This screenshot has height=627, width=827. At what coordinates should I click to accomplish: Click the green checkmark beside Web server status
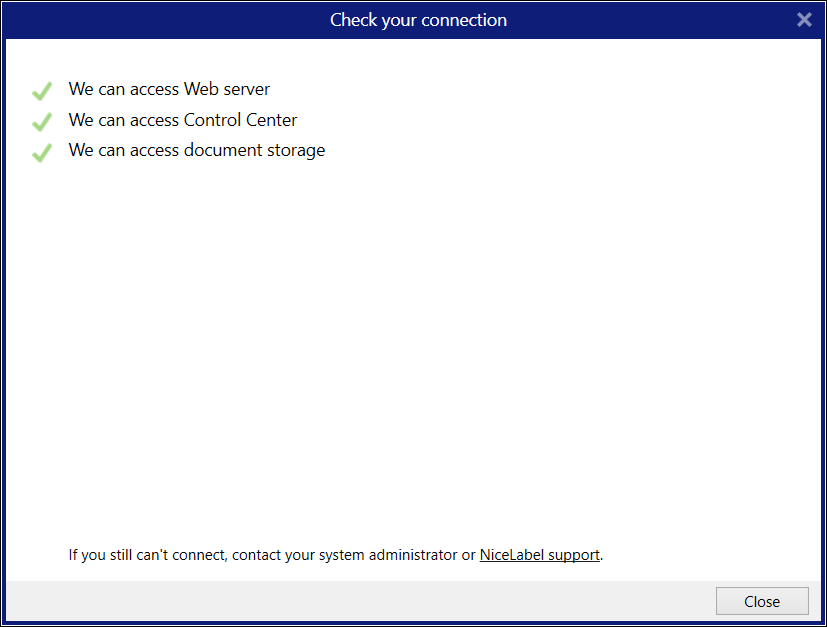click(41, 90)
